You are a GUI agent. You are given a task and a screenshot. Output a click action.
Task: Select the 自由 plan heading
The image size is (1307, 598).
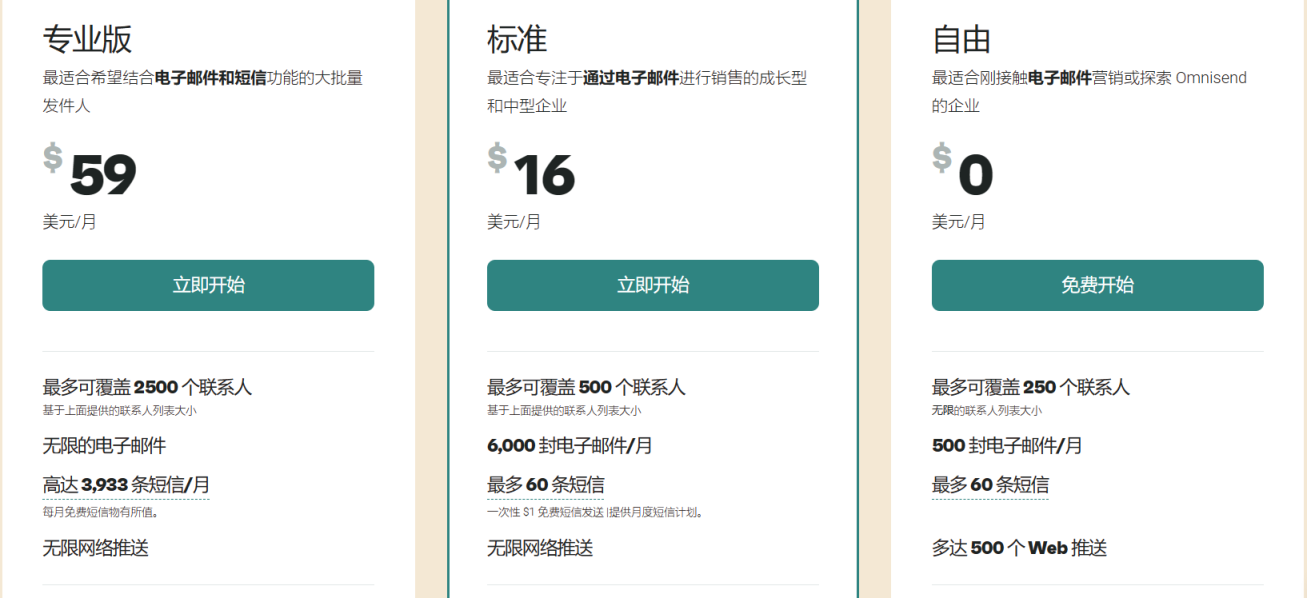coord(961,39)
